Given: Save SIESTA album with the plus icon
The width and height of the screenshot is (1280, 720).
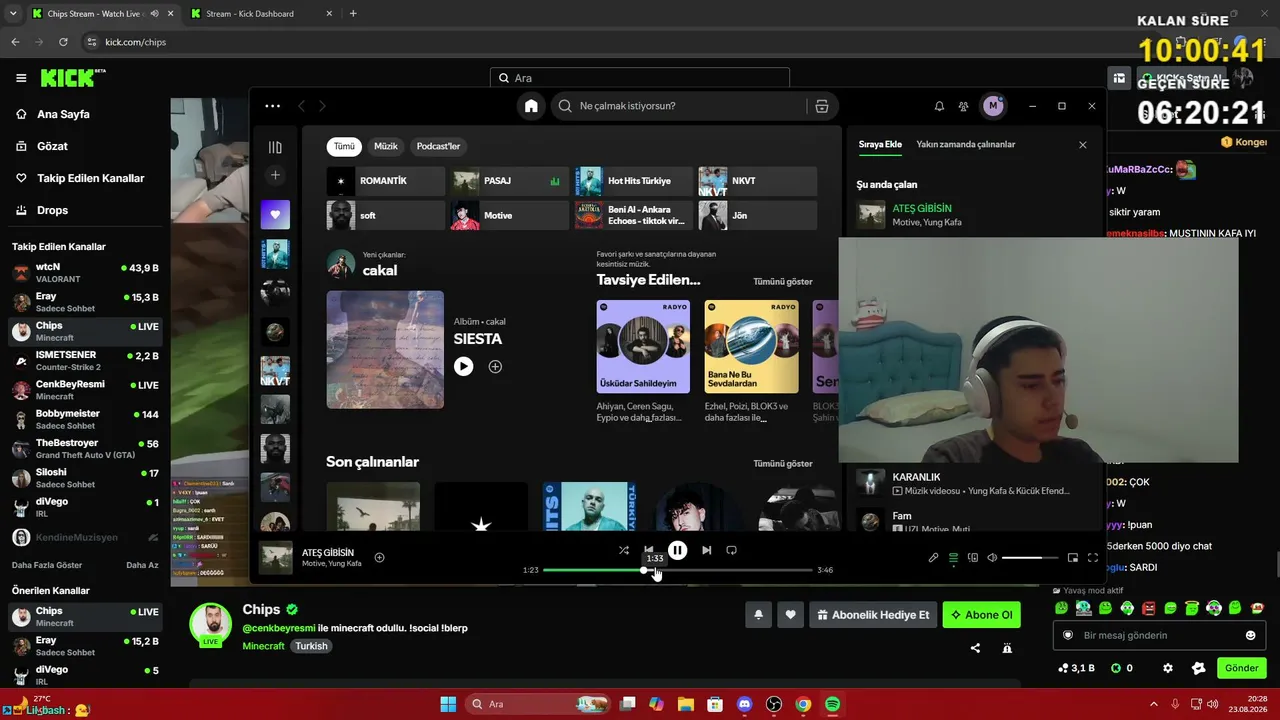Looking at the screenshot, I should click(x=495, y=367).
